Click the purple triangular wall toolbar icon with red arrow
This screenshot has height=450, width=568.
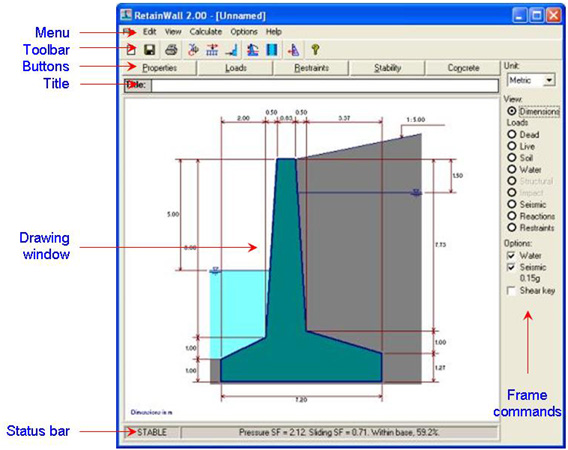pos(293,50)
